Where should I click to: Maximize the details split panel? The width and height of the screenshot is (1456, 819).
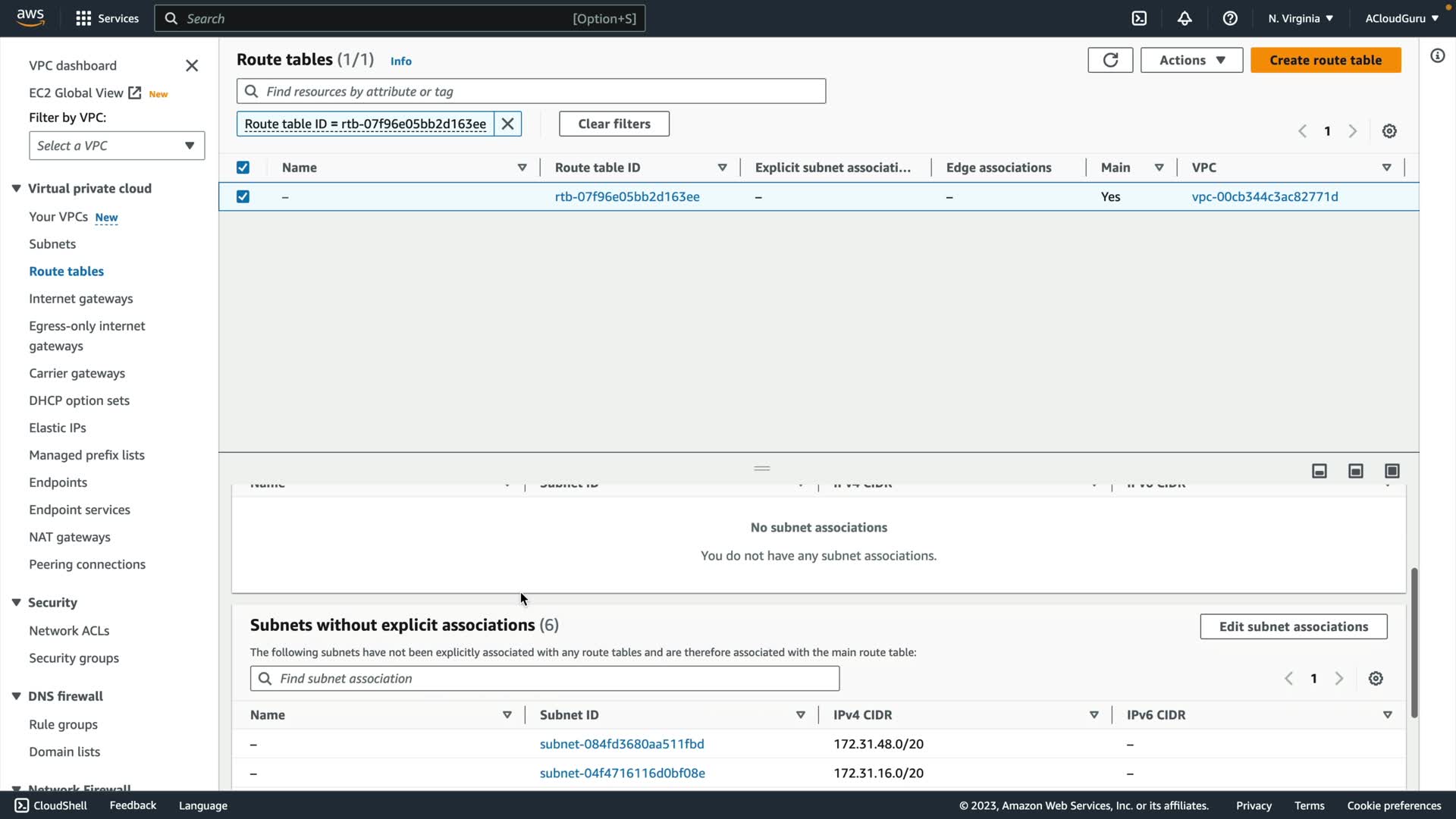pyautogui.click(x=1392, y=471)
